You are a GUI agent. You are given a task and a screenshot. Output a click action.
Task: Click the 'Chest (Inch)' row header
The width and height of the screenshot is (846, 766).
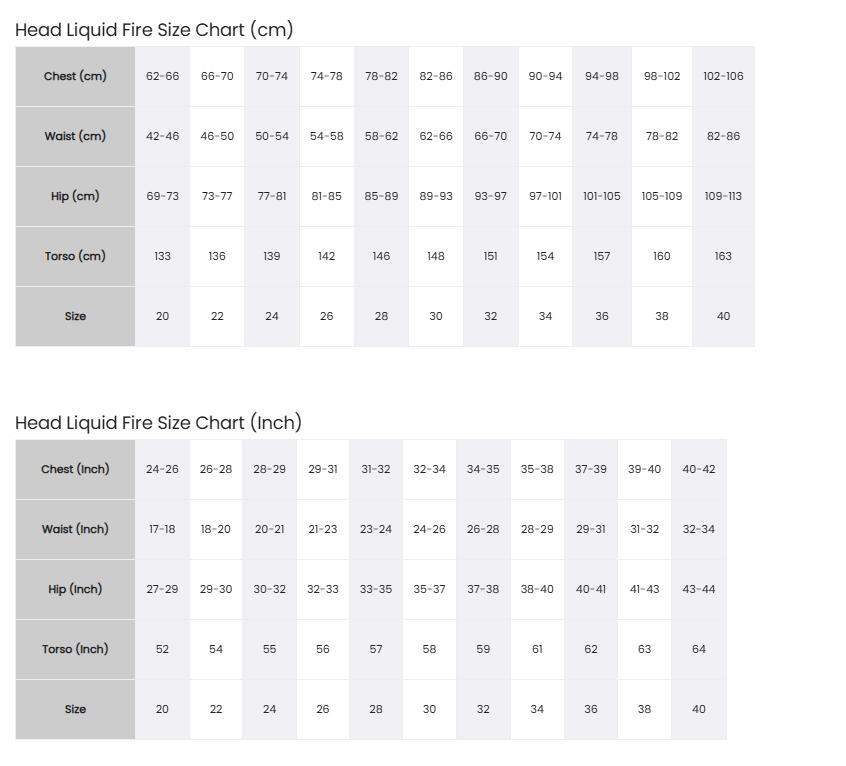(76, 469)
